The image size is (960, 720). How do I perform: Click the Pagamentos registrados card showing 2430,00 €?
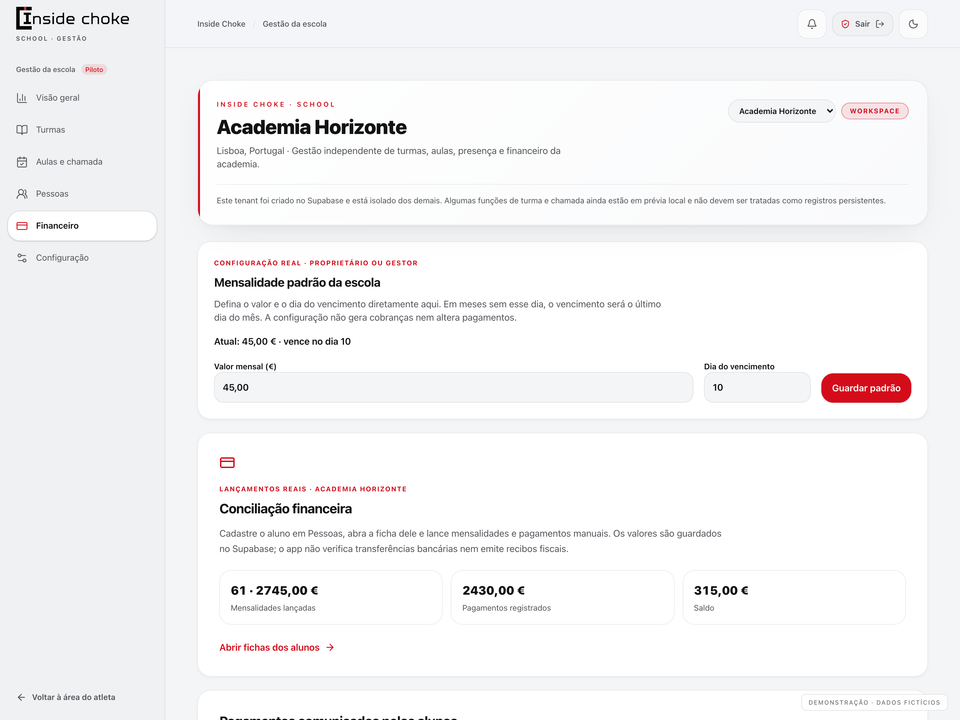(562, 598)
